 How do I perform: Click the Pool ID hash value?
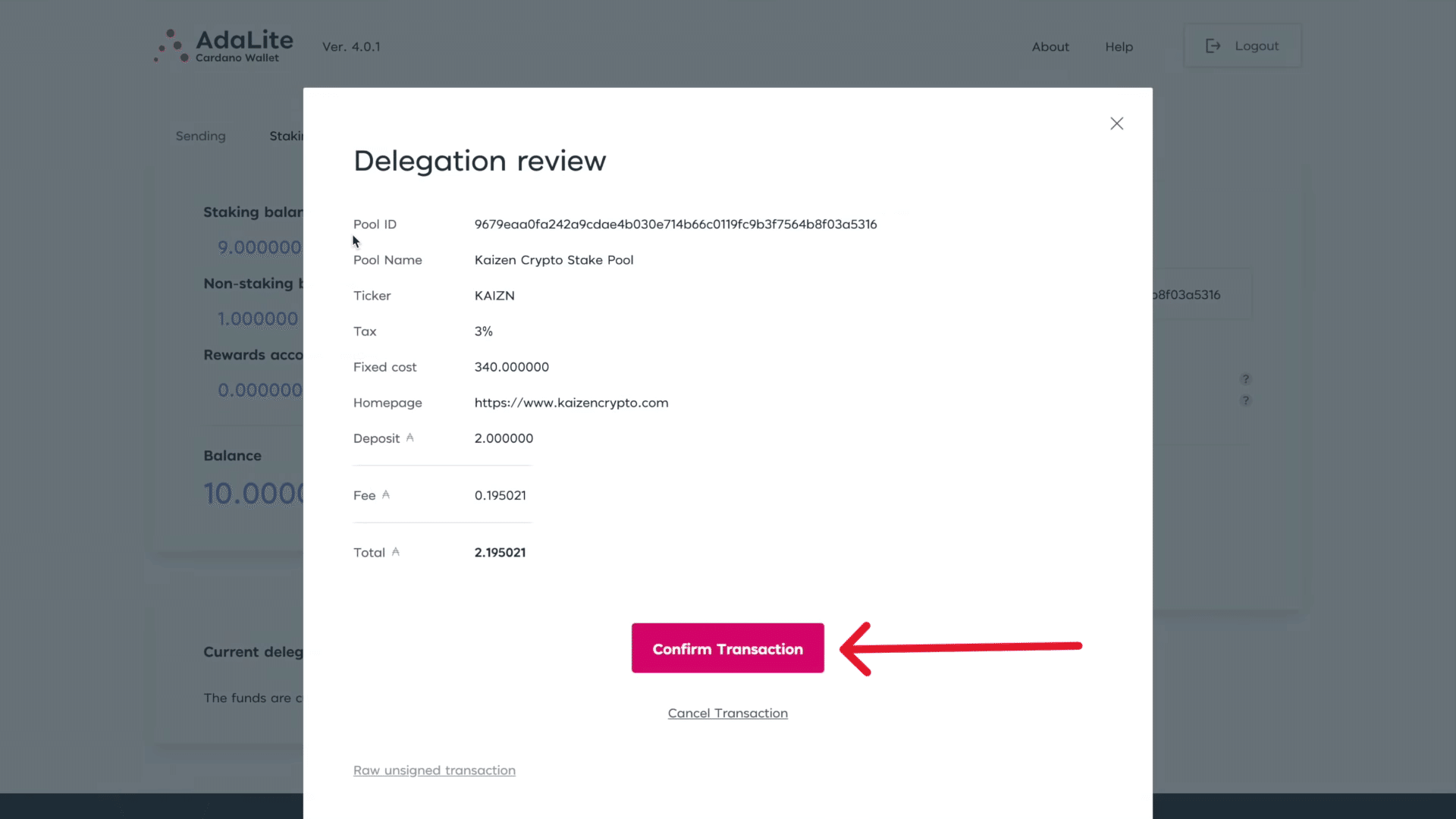click(675, 224)
